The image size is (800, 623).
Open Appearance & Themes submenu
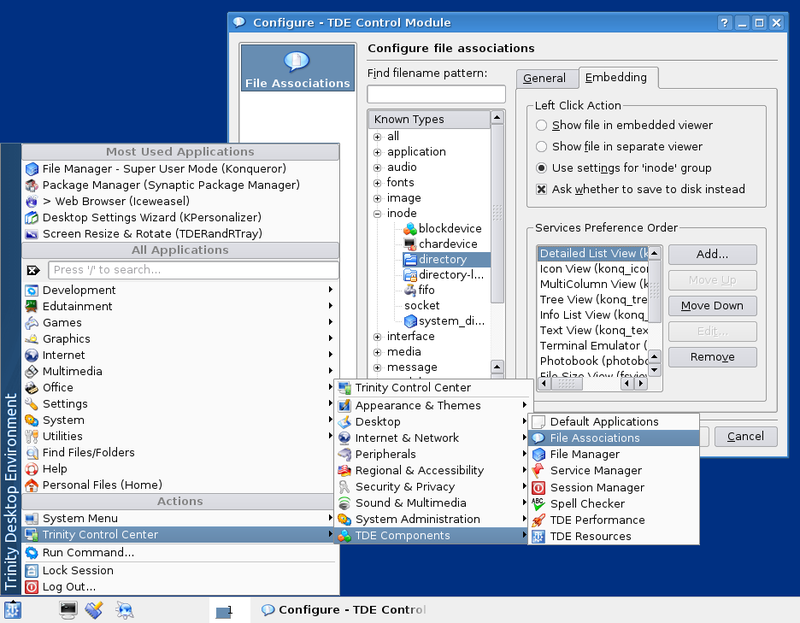point(432,406)
